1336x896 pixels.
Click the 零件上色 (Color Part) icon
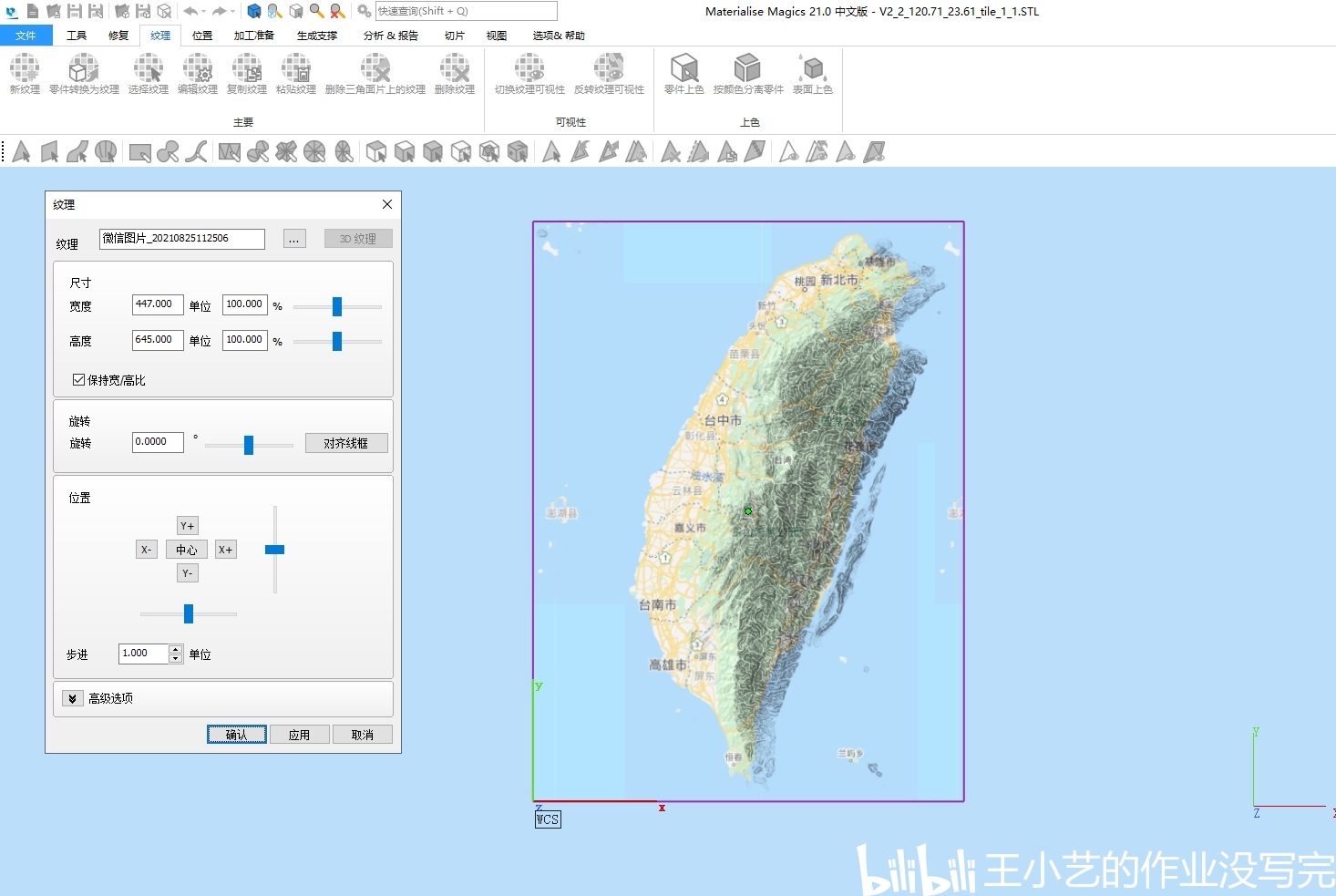(x=684, y=74)
